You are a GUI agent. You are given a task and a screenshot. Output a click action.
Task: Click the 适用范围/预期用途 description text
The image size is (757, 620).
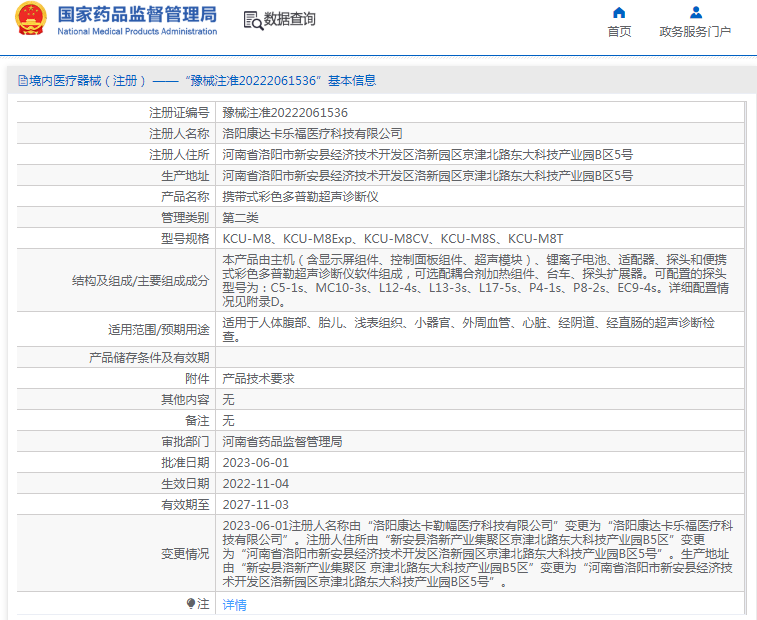[x=468, y=329]
